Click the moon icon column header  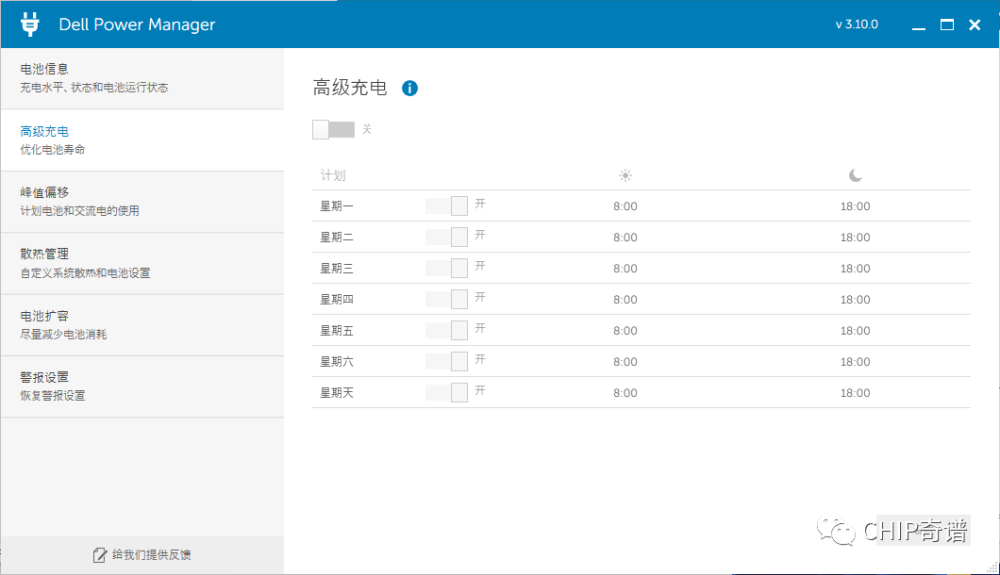pos(855,175)
